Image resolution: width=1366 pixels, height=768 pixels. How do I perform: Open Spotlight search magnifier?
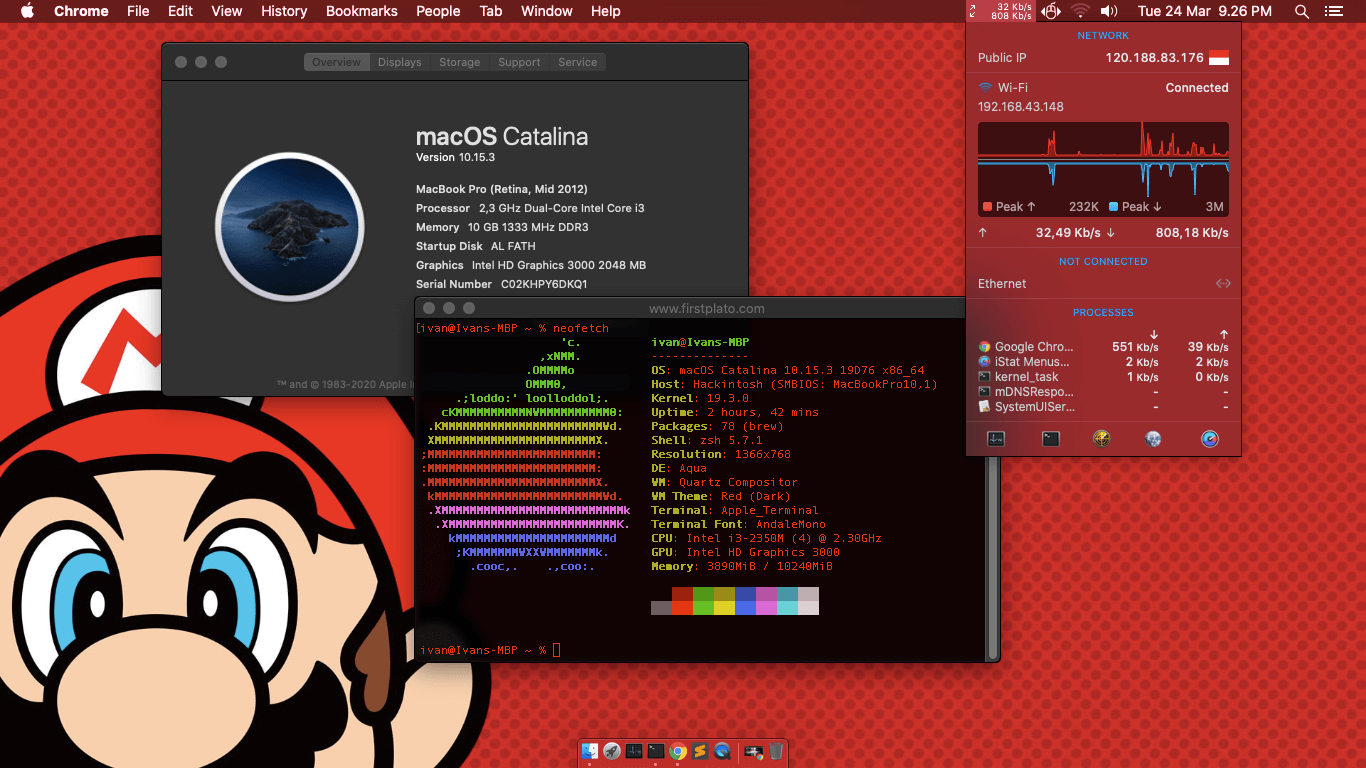1302,11
